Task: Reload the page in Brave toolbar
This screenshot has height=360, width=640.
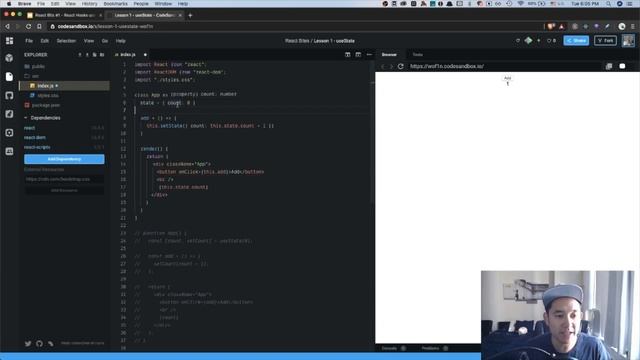Action: pyautogui.click(x=28, y=27)
